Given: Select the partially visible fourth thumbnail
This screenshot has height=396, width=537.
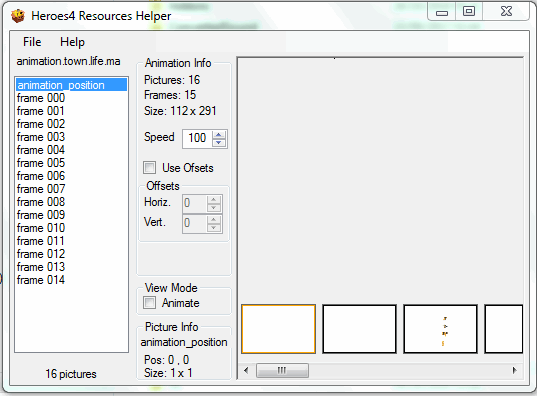Looking at the screenshot, I should (x=504, y=329).
